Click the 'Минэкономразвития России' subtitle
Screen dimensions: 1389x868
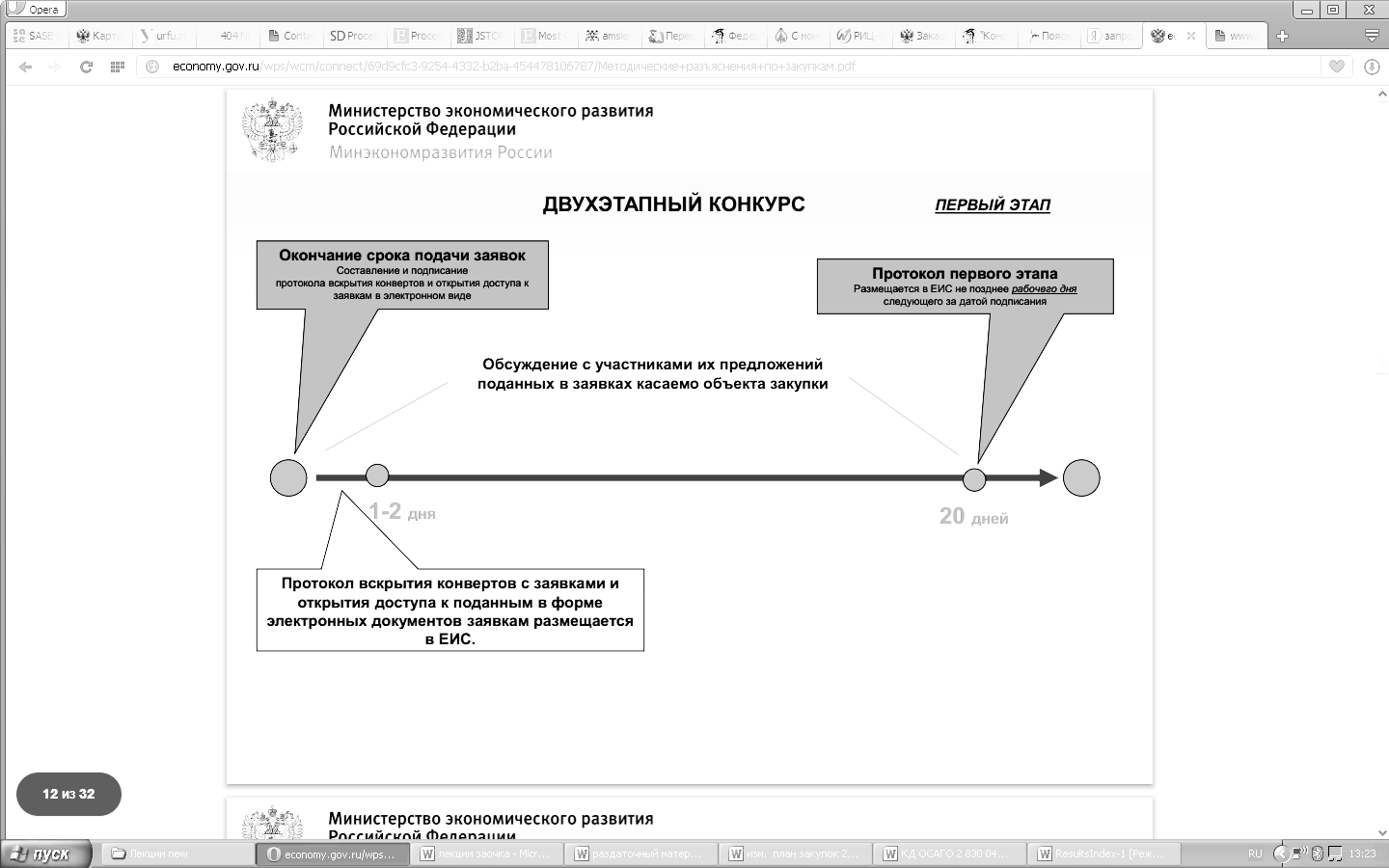[441, 152]
